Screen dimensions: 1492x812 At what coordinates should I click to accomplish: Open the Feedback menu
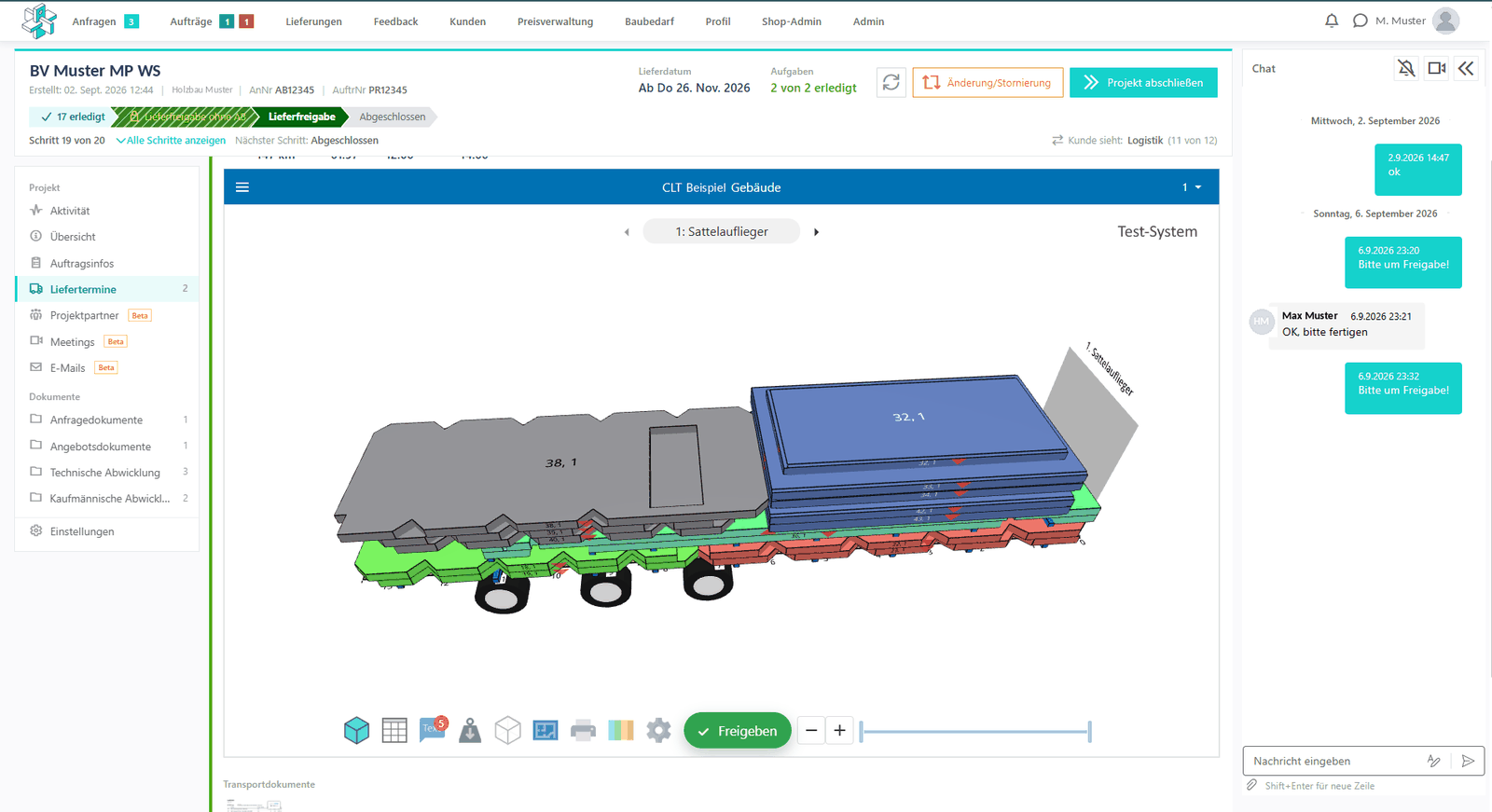click(x=395, y=21)
